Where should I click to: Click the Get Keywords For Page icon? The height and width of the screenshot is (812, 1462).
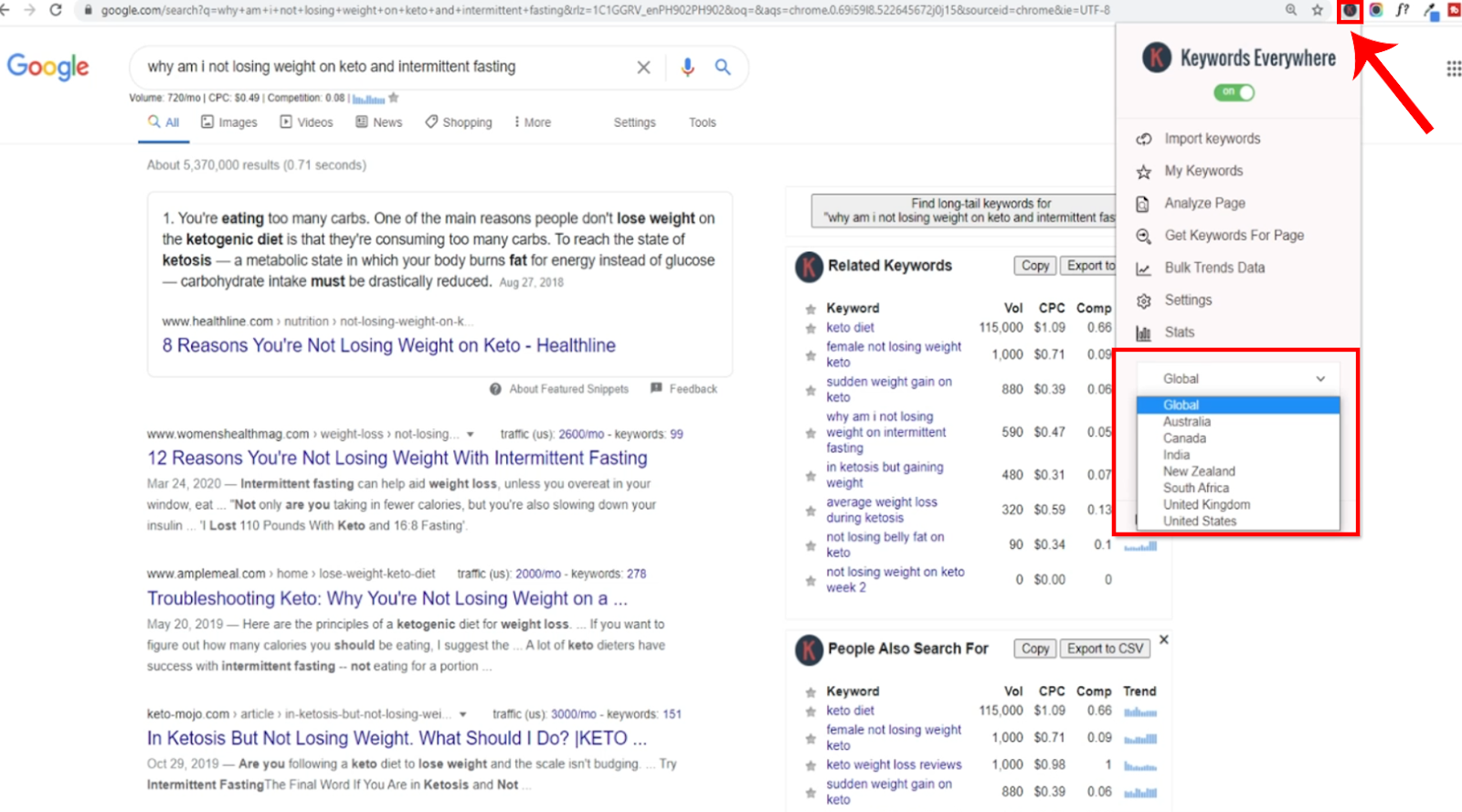tap(1143, 237)
